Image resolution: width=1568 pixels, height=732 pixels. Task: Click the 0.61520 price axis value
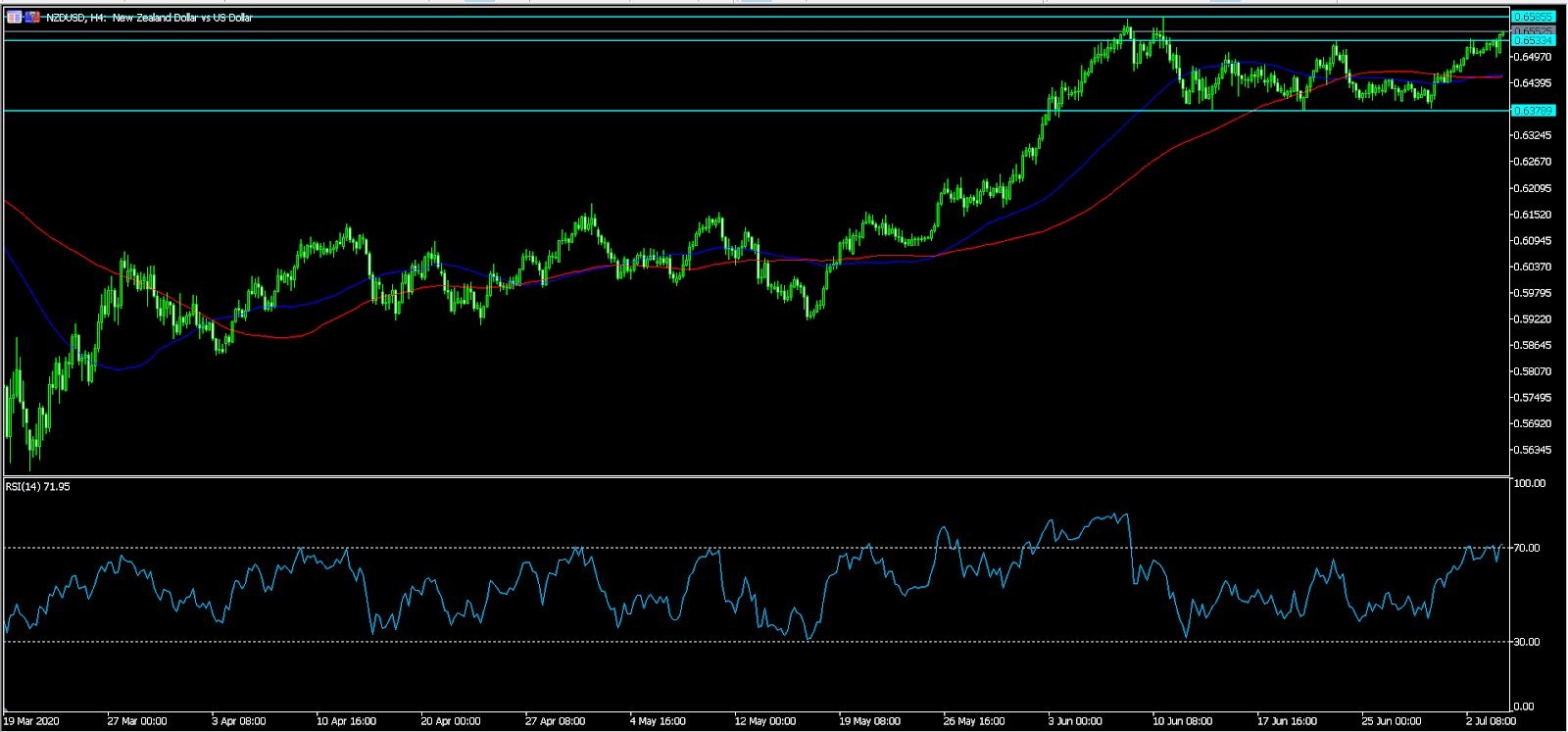coord(1532,215)
